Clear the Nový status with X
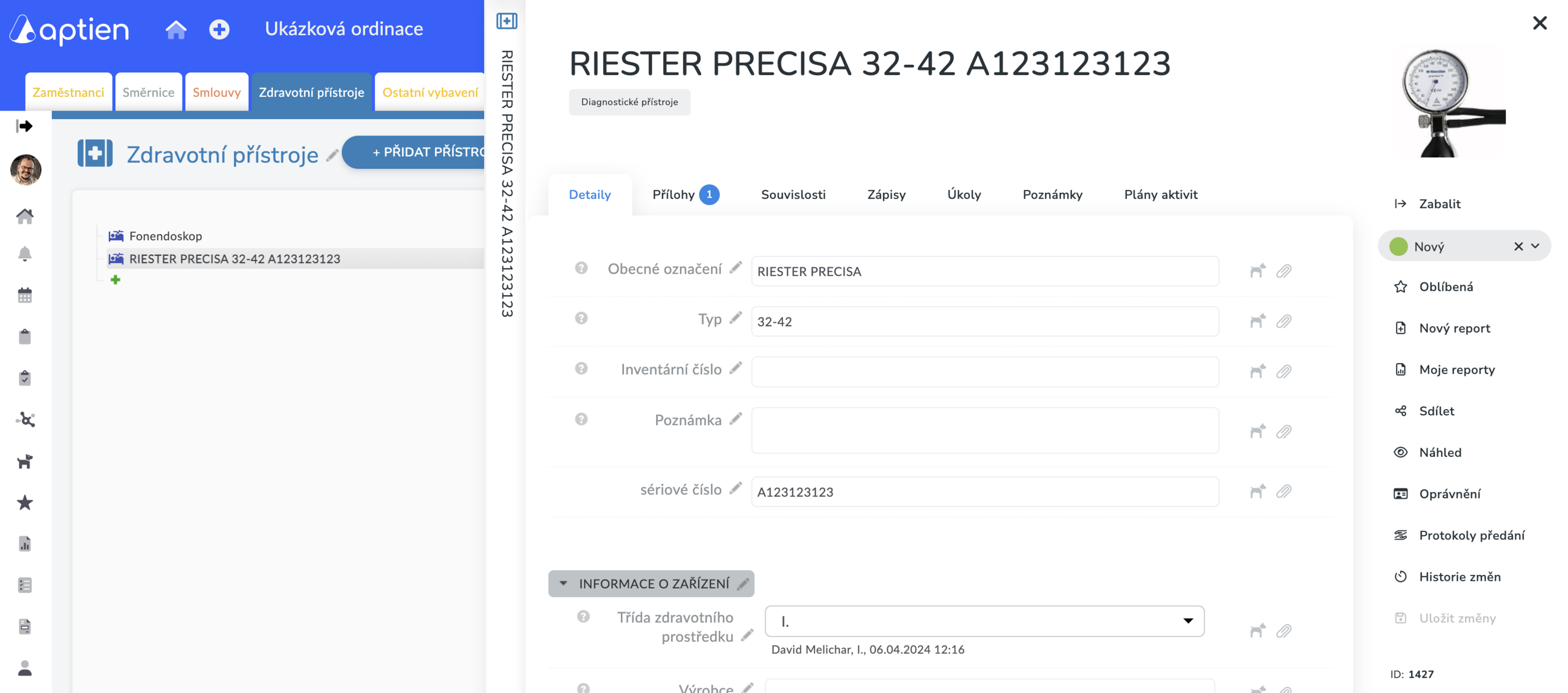 click(x=1518, y=247)
